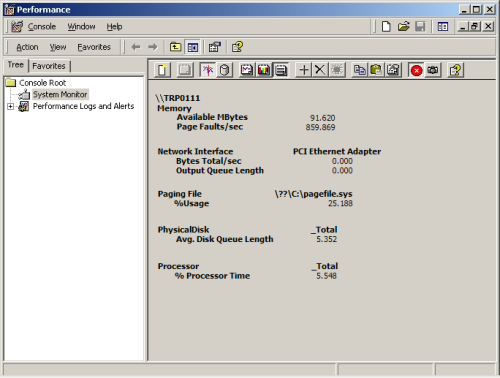This screenshot has width=500, height=378.
Task: Click the 91.620 value
Action: pos(322,118)
